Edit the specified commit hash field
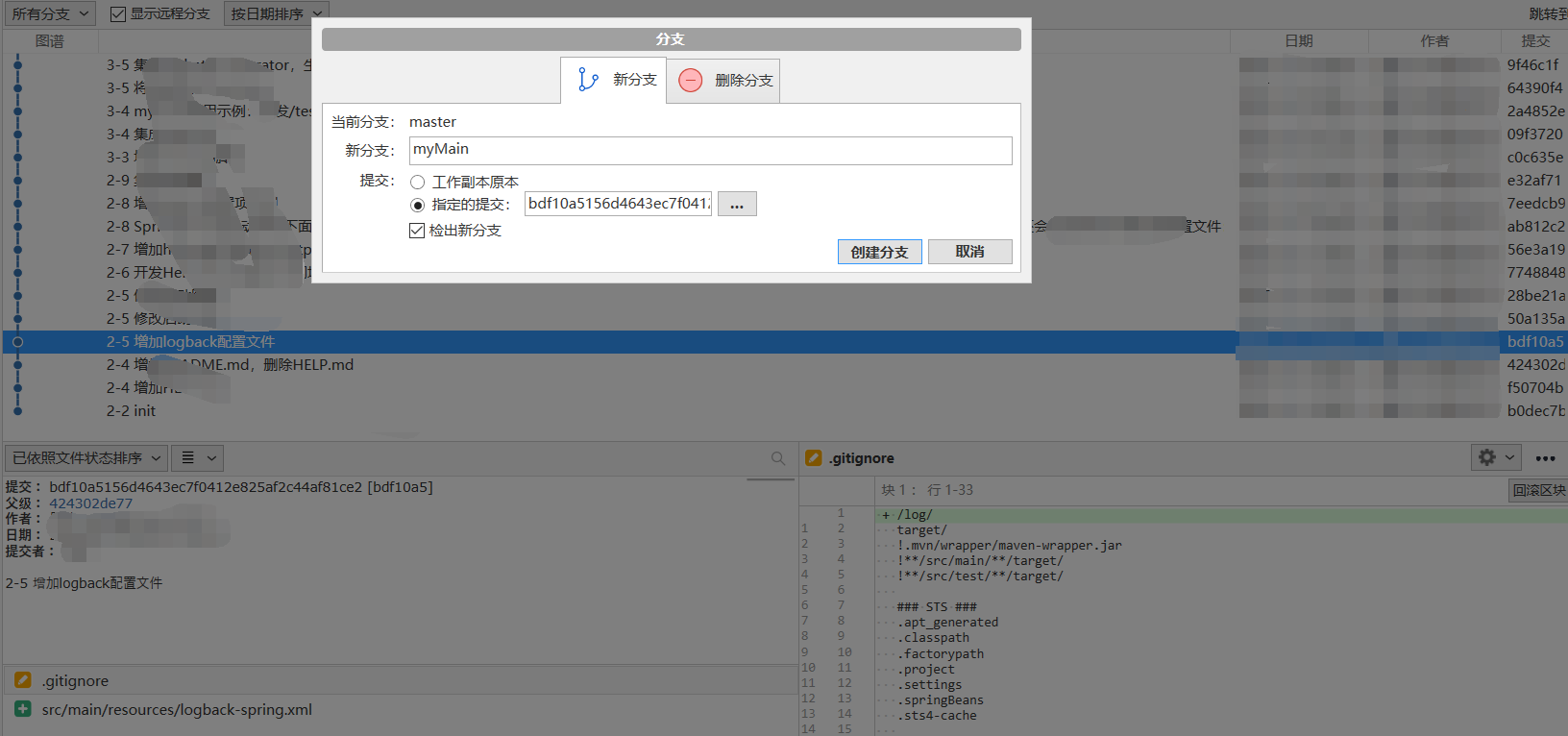This screenshot has width=1568, height=736. (618, 204)
